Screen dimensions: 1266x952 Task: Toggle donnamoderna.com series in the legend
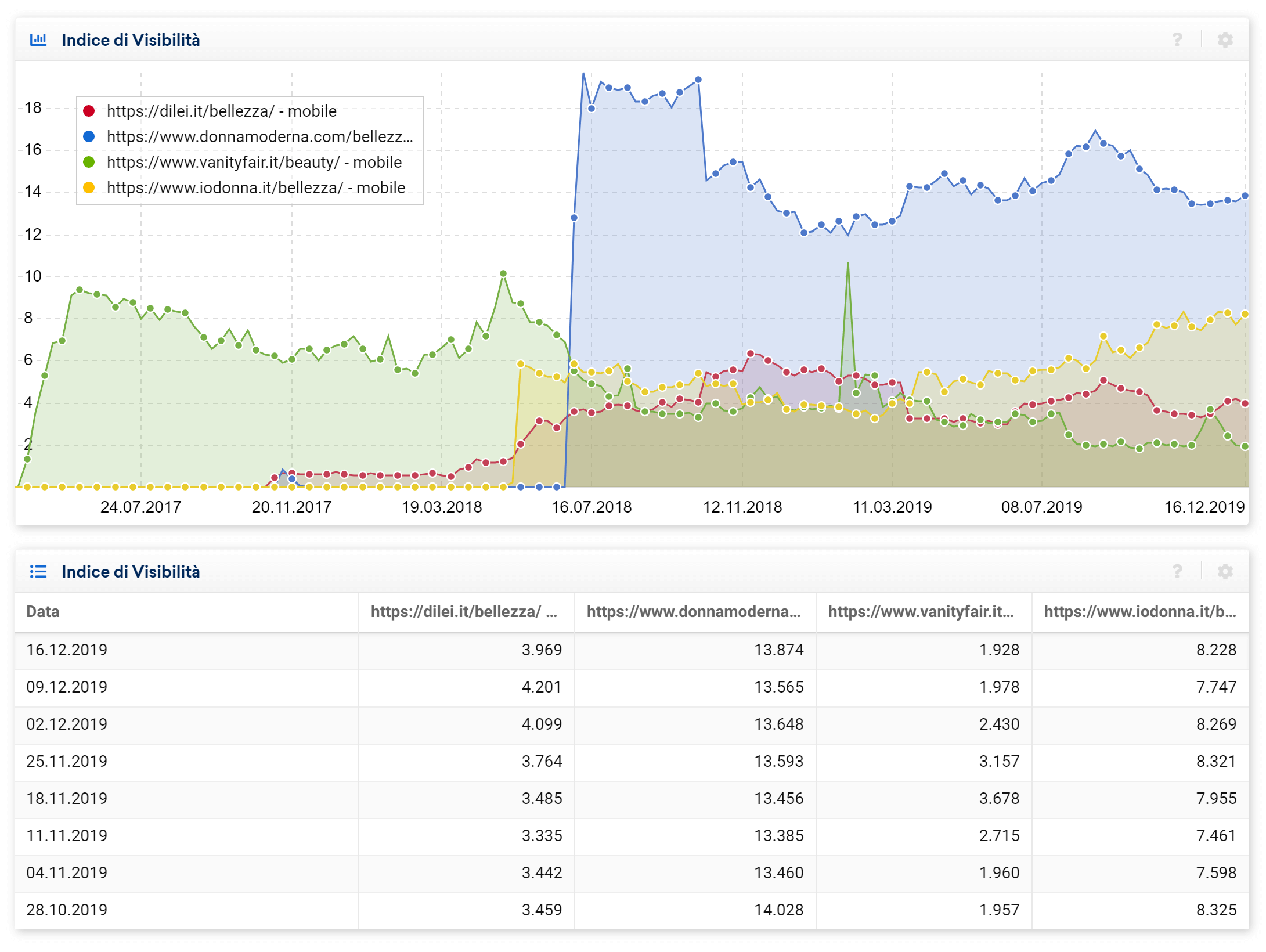click(x=259, y=136)
